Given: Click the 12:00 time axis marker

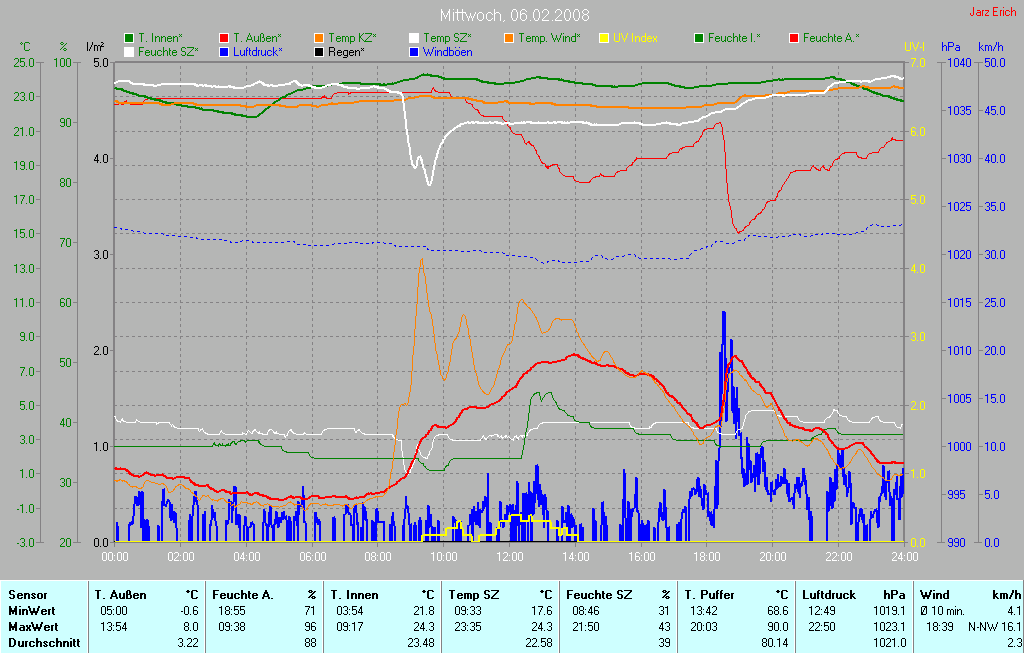Looking at the screenshot, I should click(510, 557).
